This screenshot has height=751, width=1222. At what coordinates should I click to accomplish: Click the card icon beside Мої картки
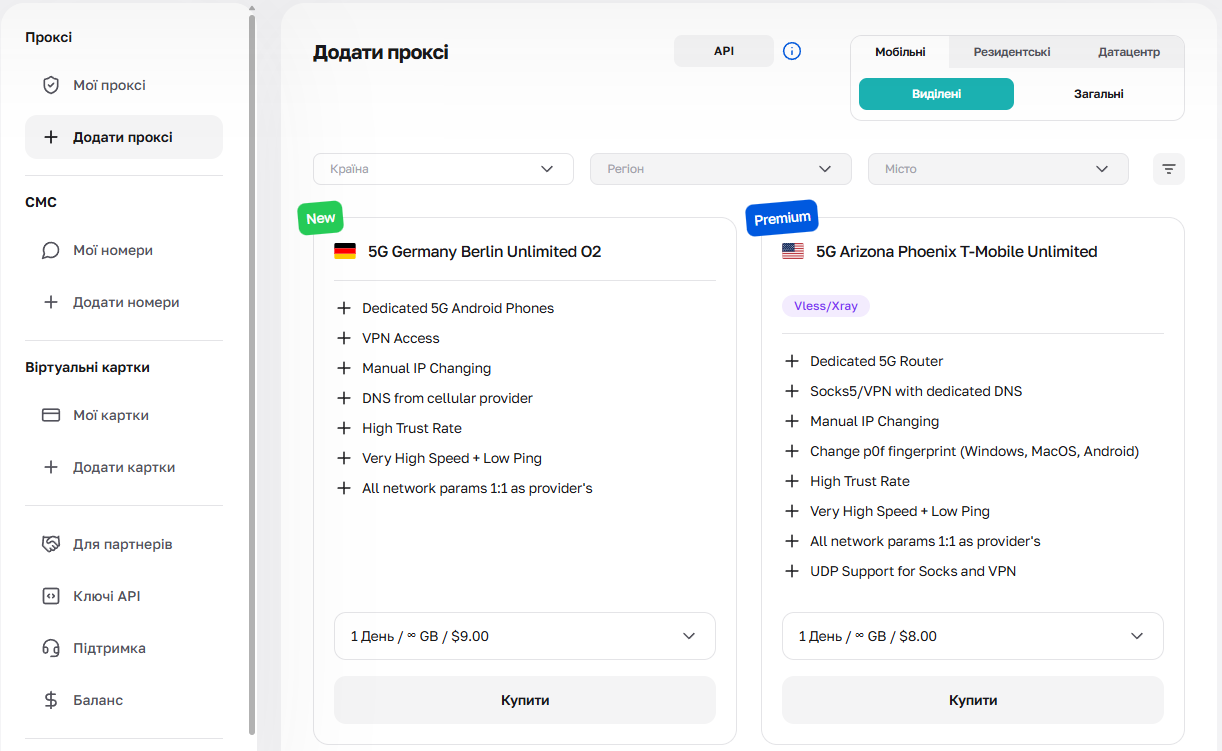point(51,415)
